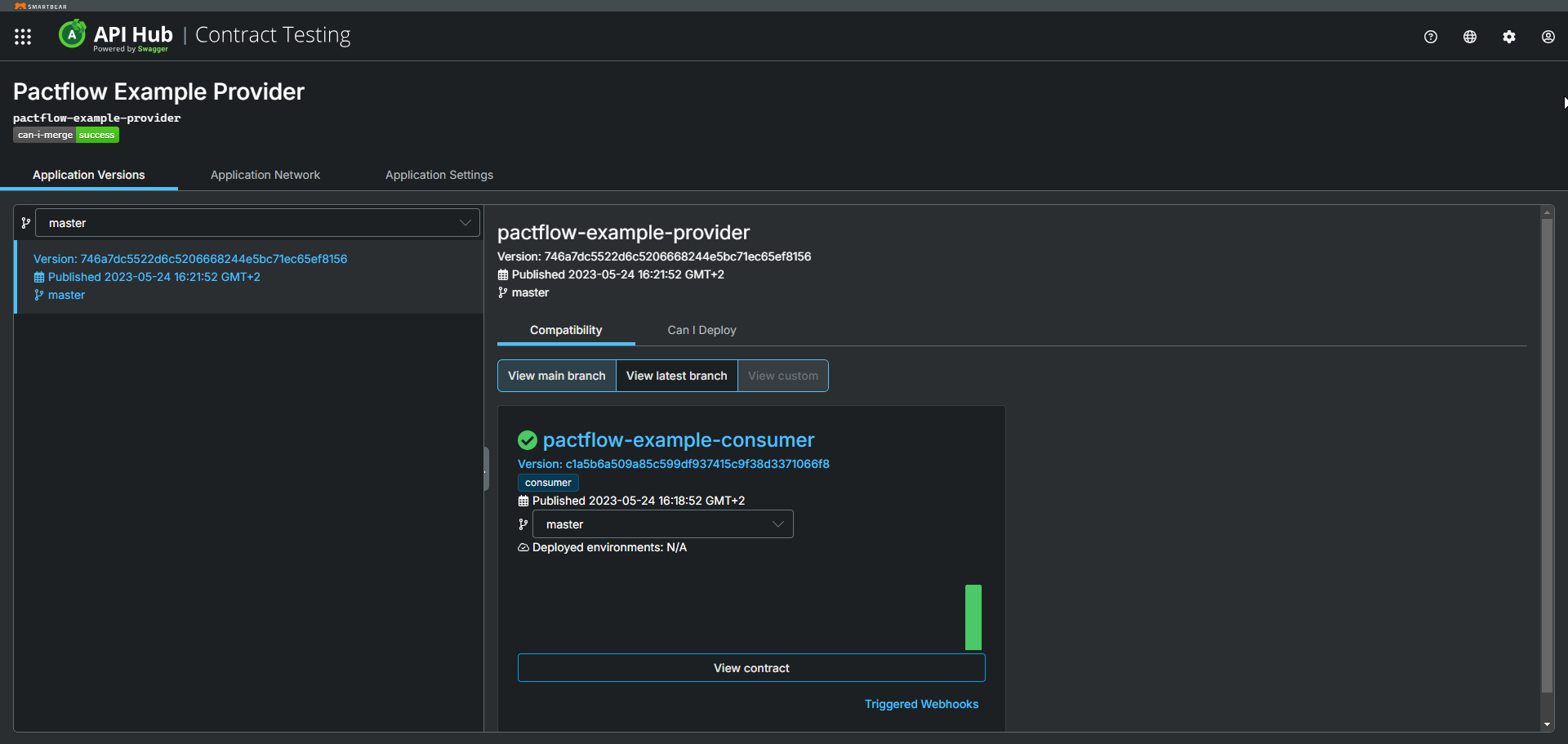Click chevron arrow of consumer branch dropdown
1568x744 pixels.
[778, 524]
